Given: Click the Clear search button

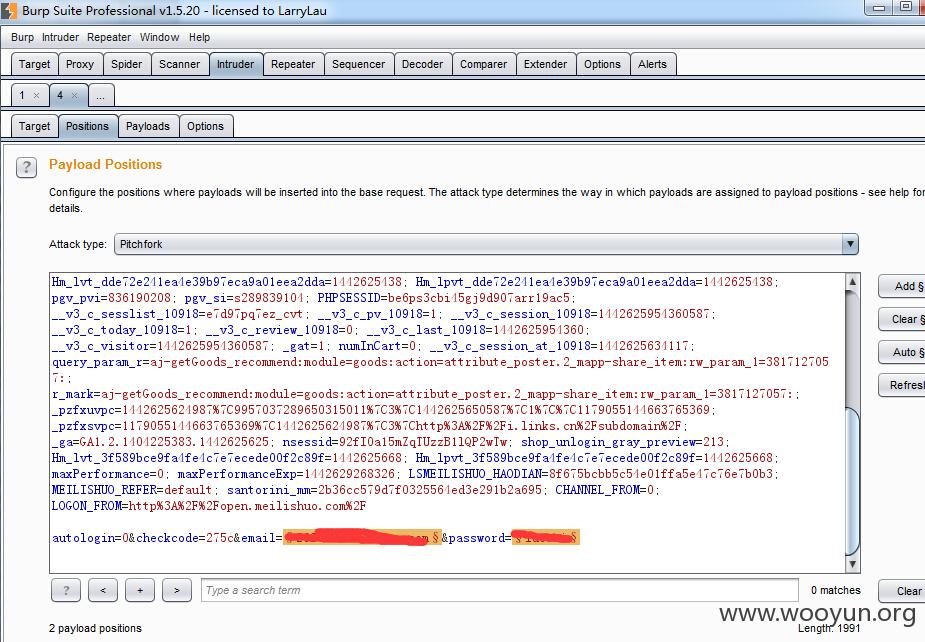Looking at the screenshot, I should click(902, 591).
